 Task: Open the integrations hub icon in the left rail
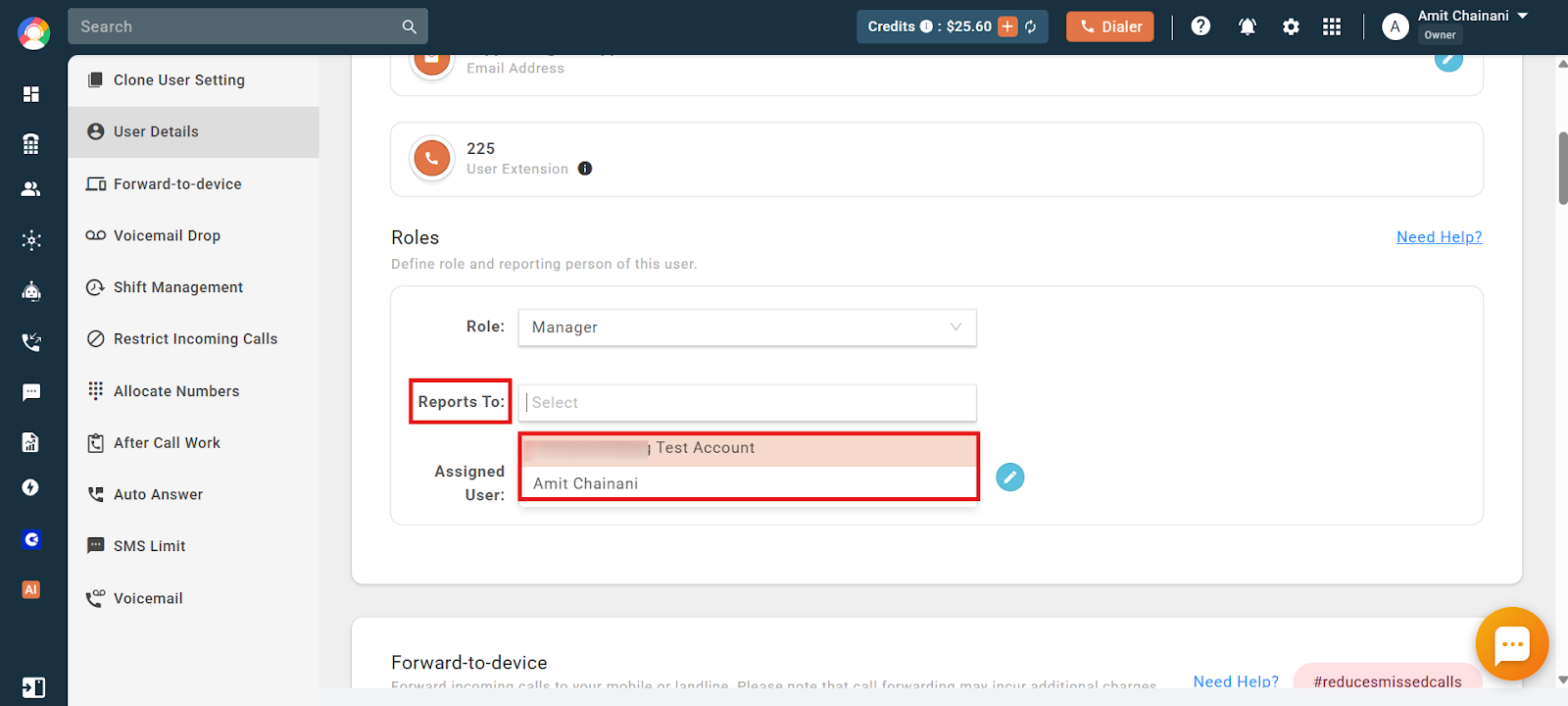pos(31,240)
